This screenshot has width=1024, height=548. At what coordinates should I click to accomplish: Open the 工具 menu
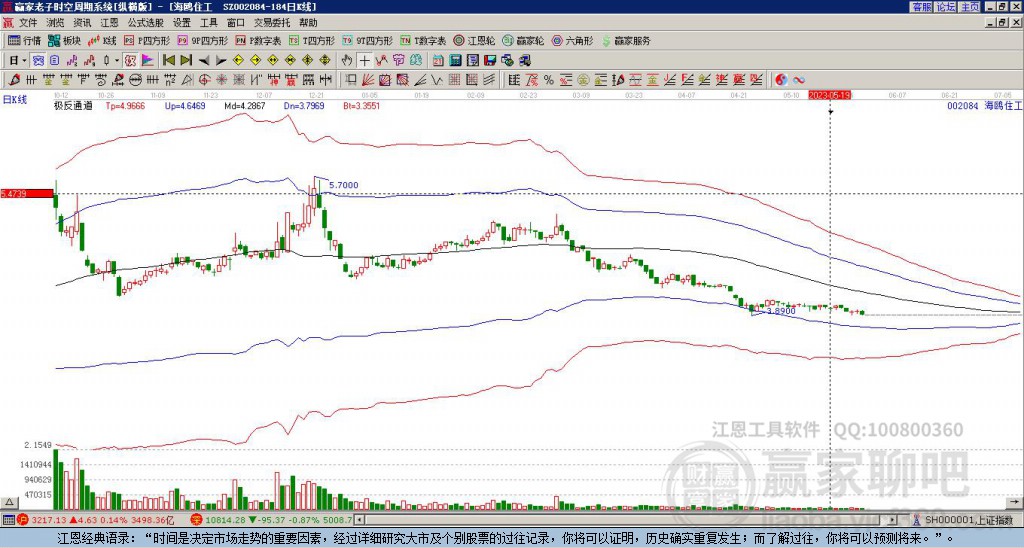point(209,23)
